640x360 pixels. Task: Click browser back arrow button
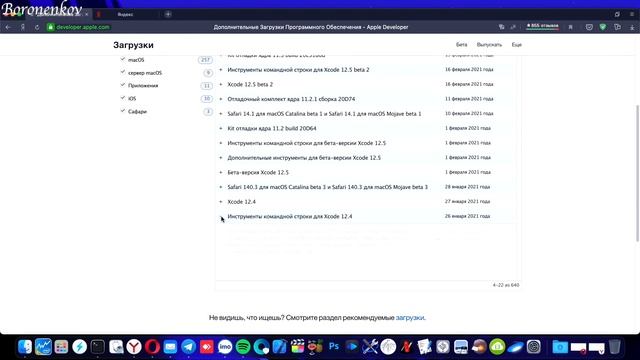point(8,27)
